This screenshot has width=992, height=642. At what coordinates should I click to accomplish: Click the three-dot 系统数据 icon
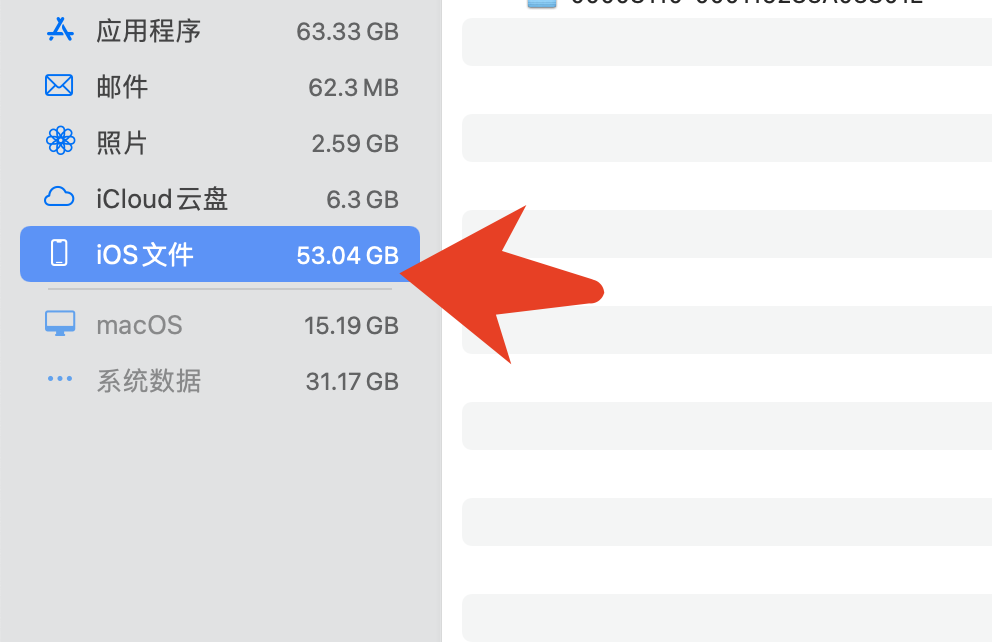60,380
